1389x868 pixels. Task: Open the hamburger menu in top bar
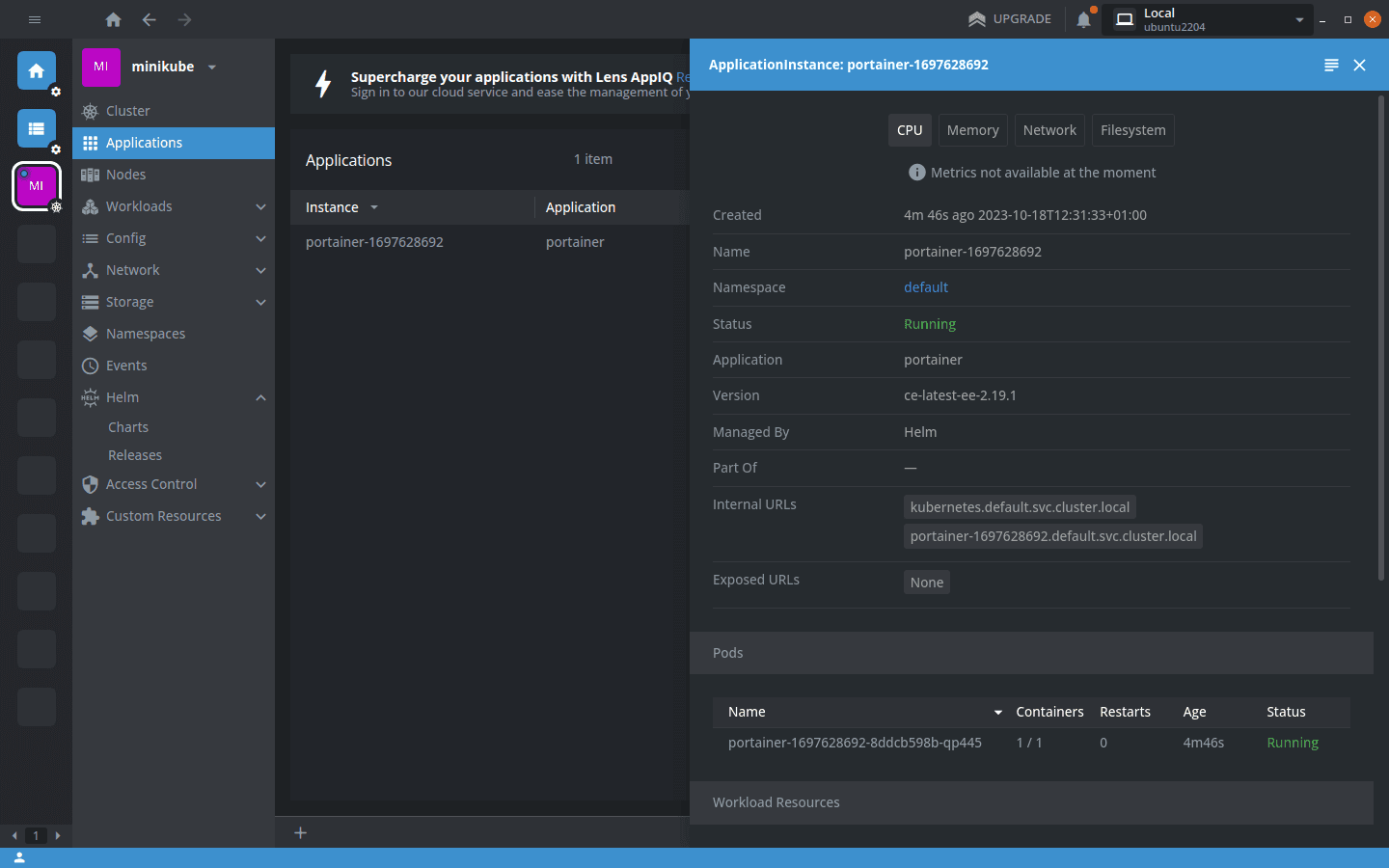pyautogui.click(x=35, y=19)
